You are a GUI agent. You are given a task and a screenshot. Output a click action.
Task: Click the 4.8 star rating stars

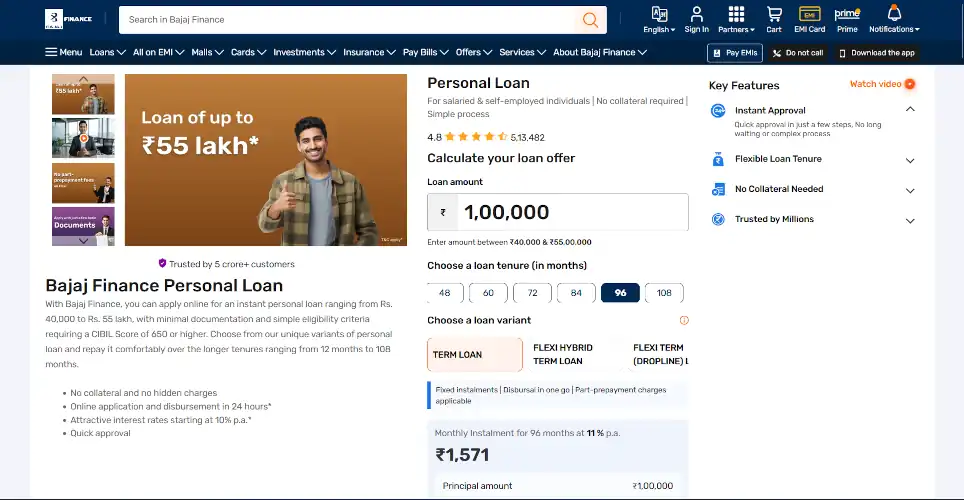[x=476, y=137]
